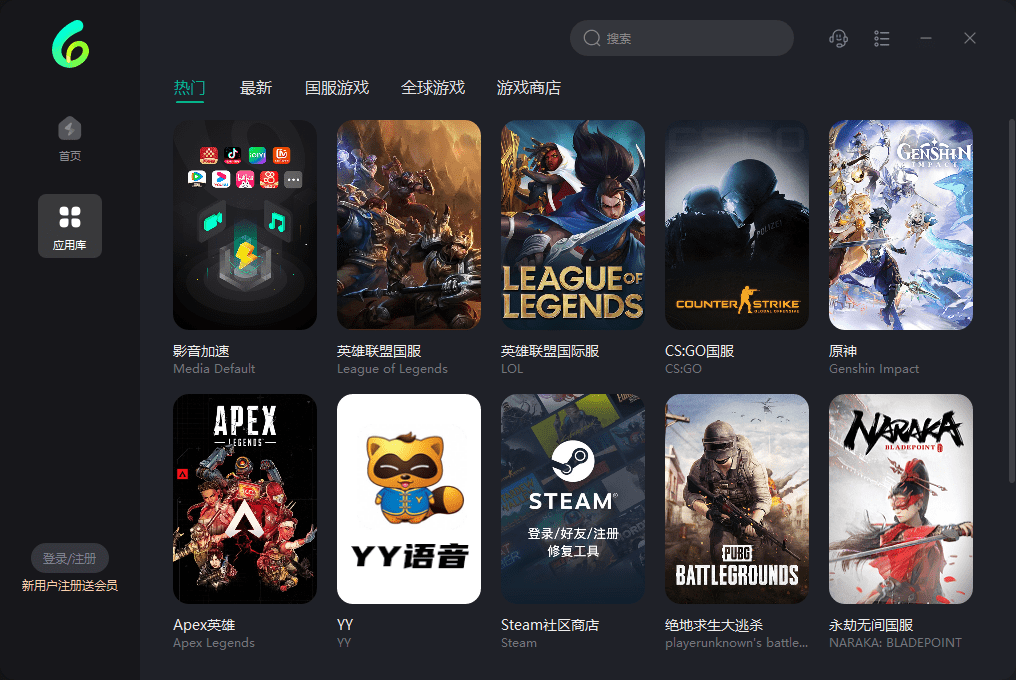Screen dimensions: 1016x680
Task: Click the Apex英雄 title
Action: coord(204,625)
